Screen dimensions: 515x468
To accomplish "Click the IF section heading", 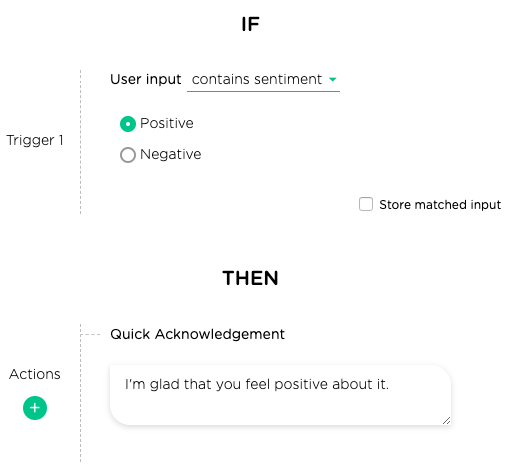I will (250, 24).
